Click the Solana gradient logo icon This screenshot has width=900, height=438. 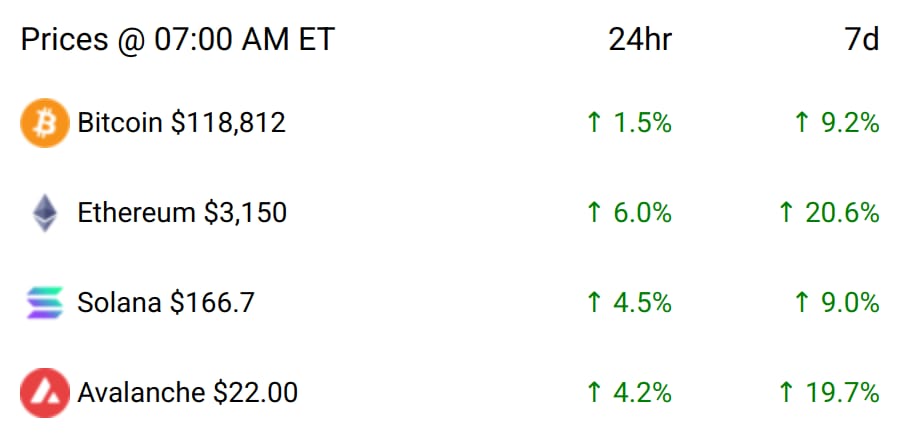tap(45, 303)
